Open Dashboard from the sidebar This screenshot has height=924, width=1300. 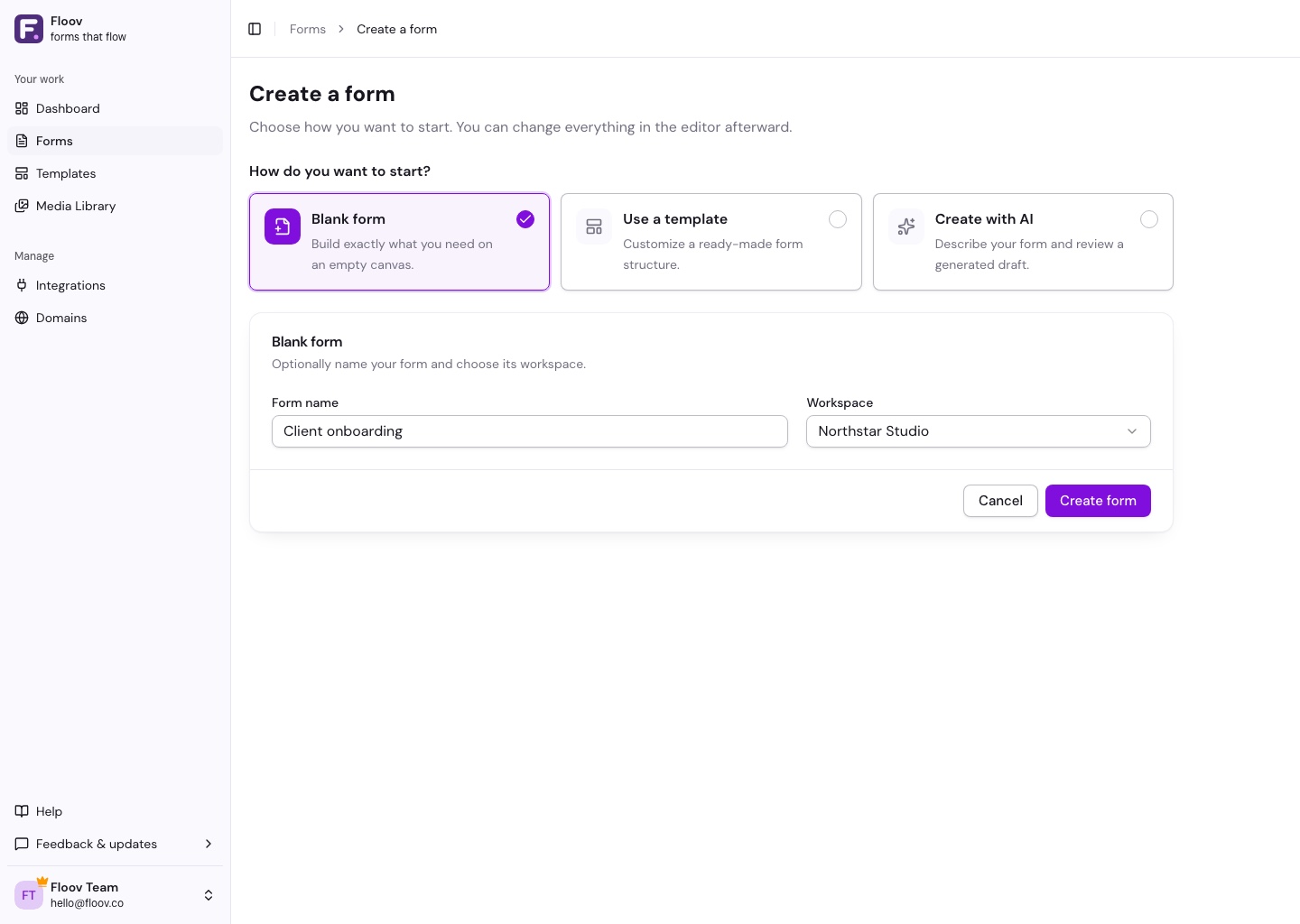click(x=116, y=108)
